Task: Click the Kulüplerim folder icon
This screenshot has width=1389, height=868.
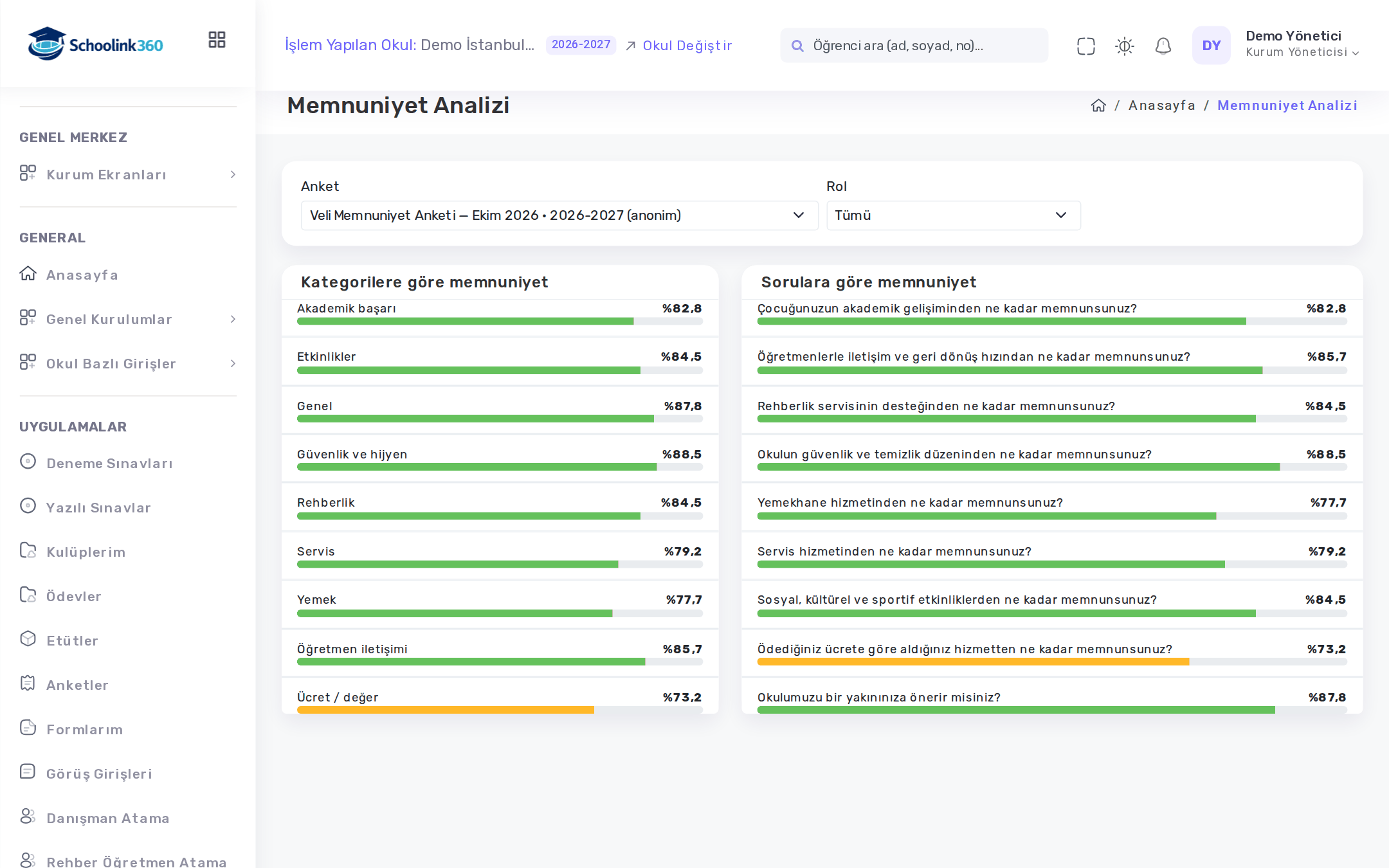Action: point(28,550)
